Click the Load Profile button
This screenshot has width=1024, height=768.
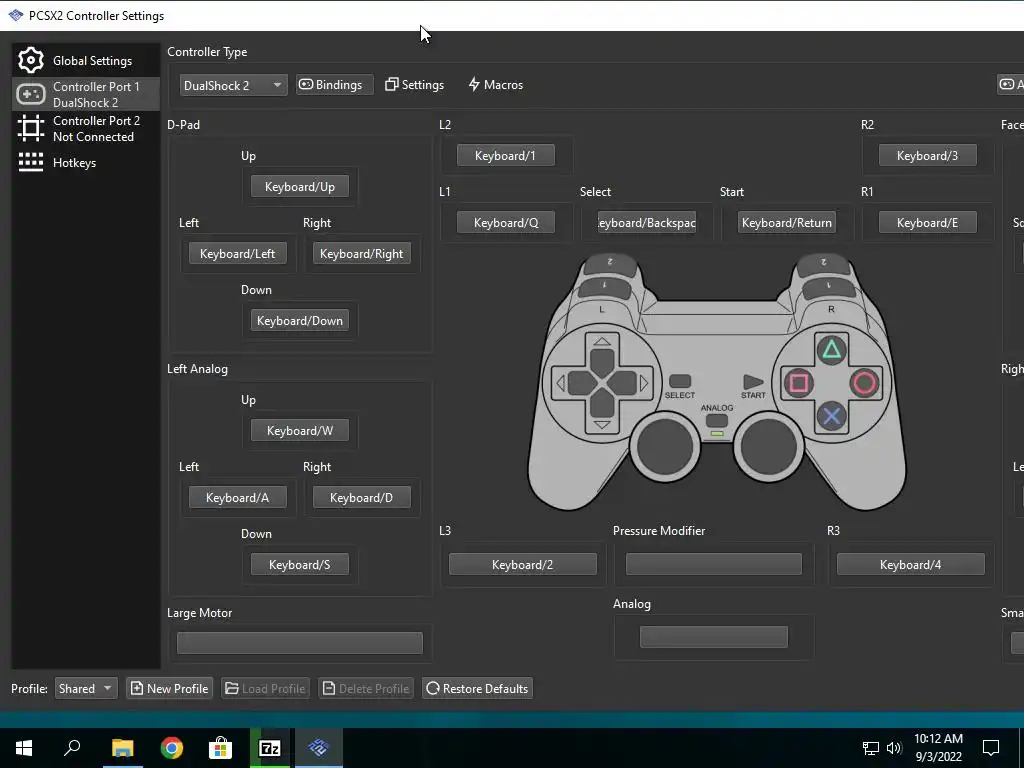click(x=265, y=688)
